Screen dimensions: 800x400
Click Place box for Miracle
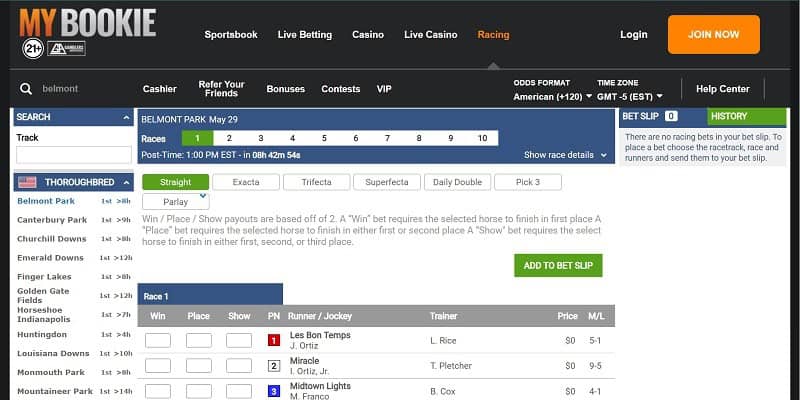[198, 366]
